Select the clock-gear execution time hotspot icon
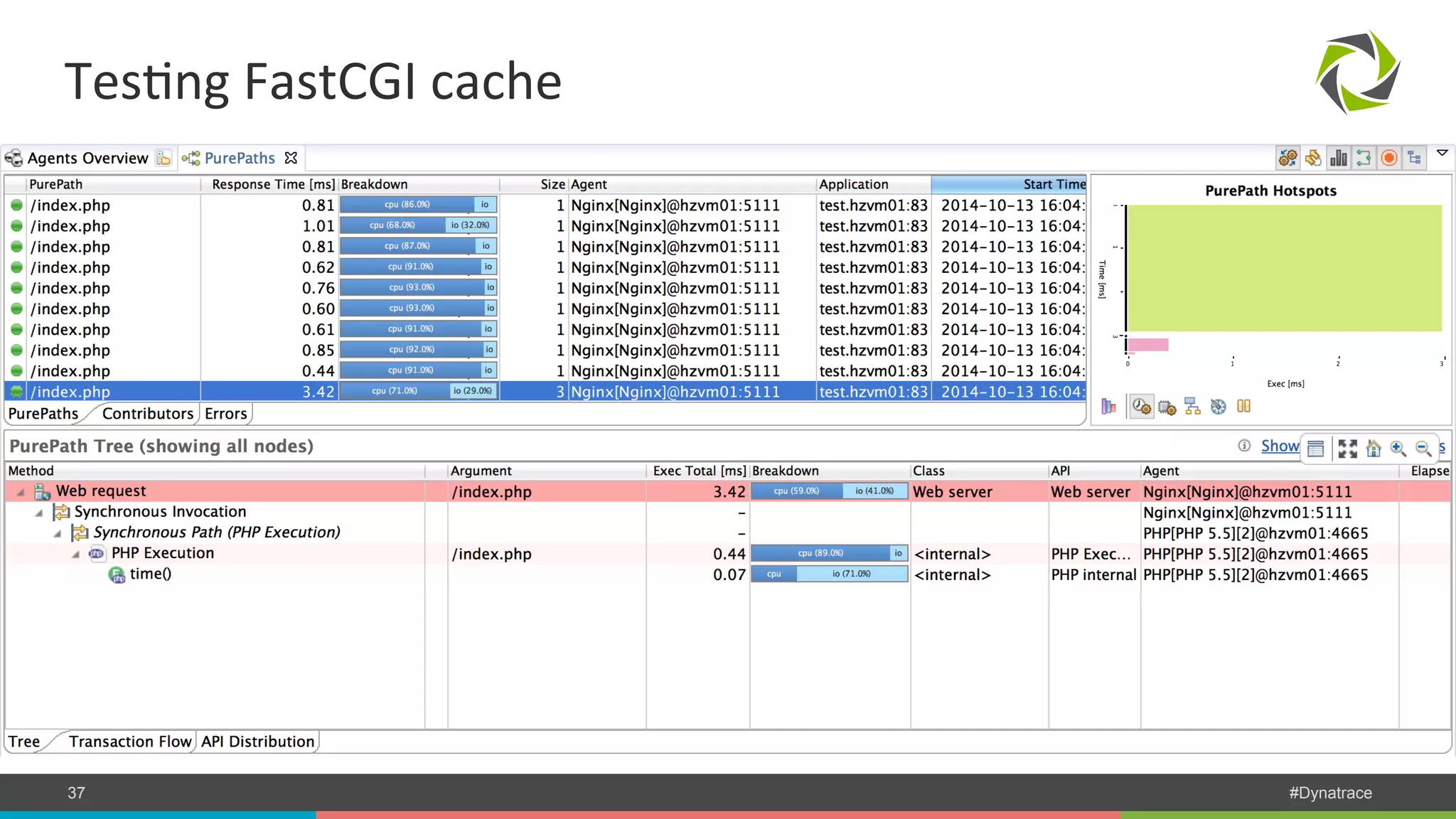 tap(1142, 407)
